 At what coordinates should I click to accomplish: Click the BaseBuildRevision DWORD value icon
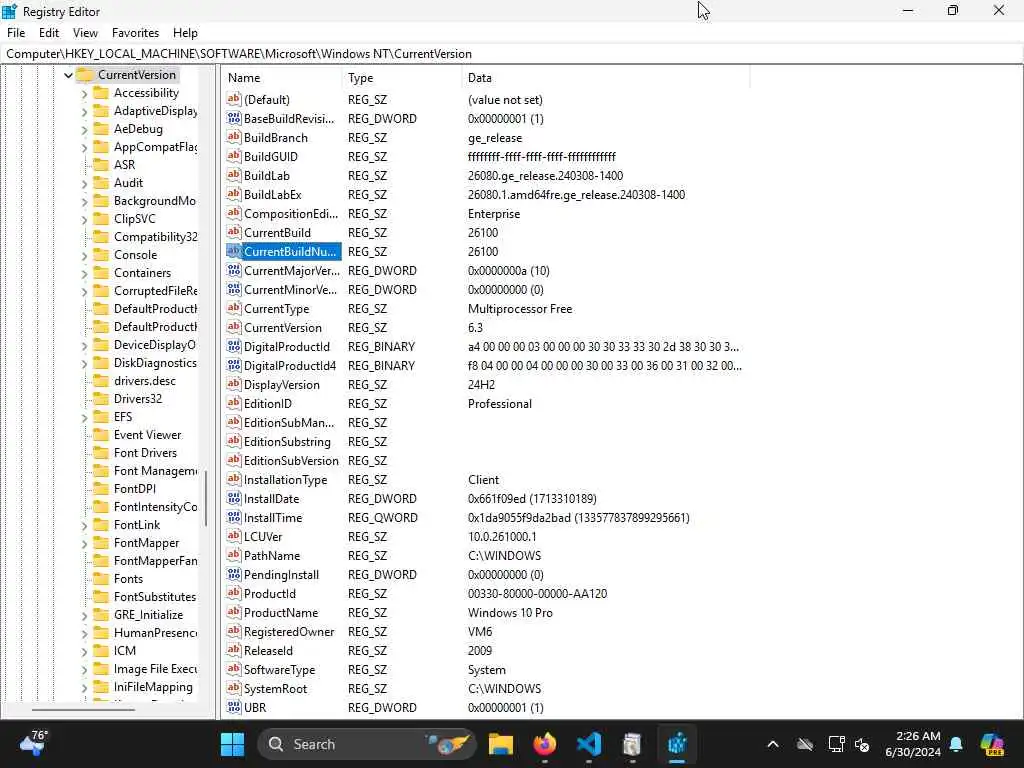[x=234, y=118]
